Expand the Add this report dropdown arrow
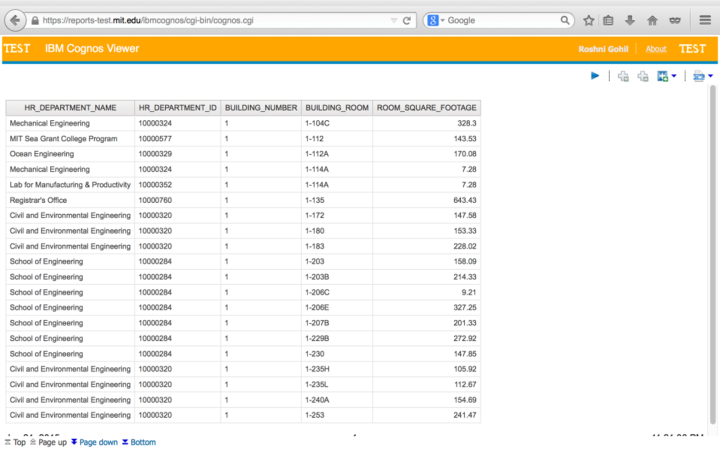The height and width of the screenshot is (450, 720). coord(674,76)
